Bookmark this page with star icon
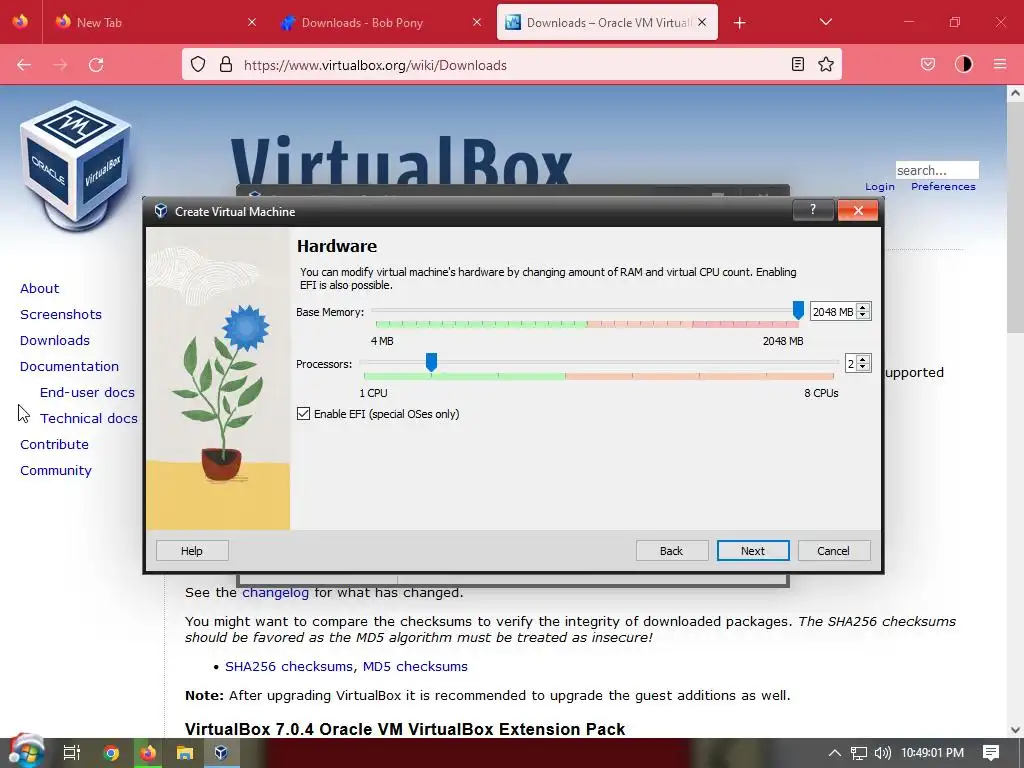 pyautogui.click(x=826, y=64)
